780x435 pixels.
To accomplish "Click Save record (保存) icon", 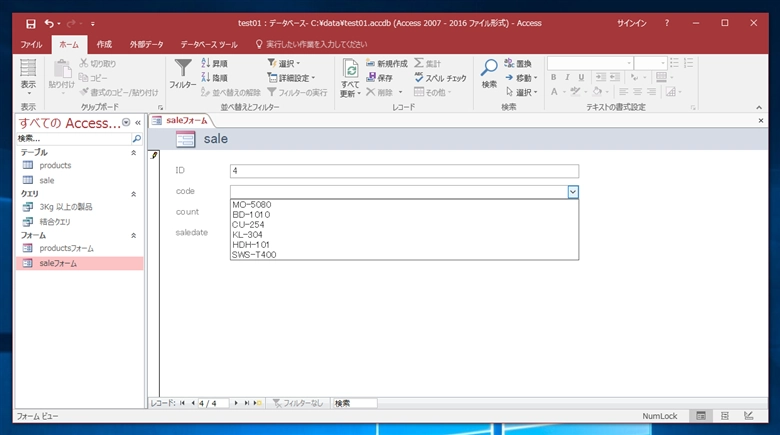I will click(x=371, y=78).
